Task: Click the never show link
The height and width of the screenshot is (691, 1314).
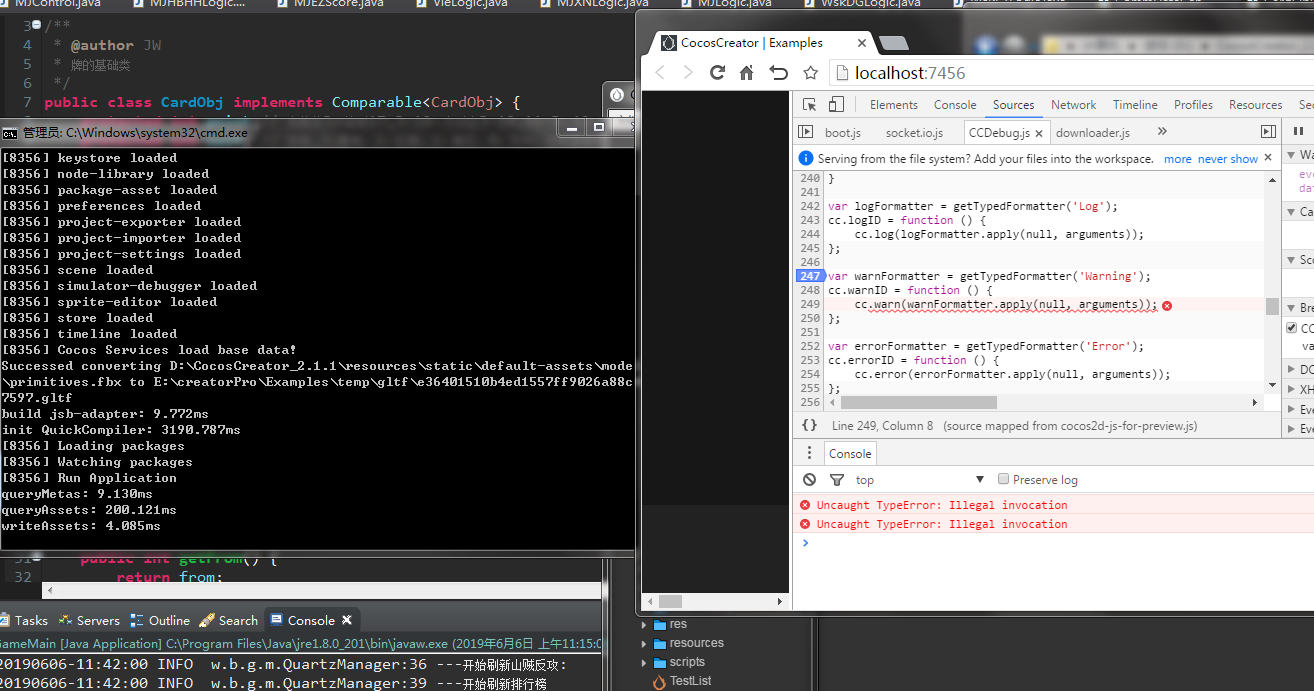Action: [1227, 159]
